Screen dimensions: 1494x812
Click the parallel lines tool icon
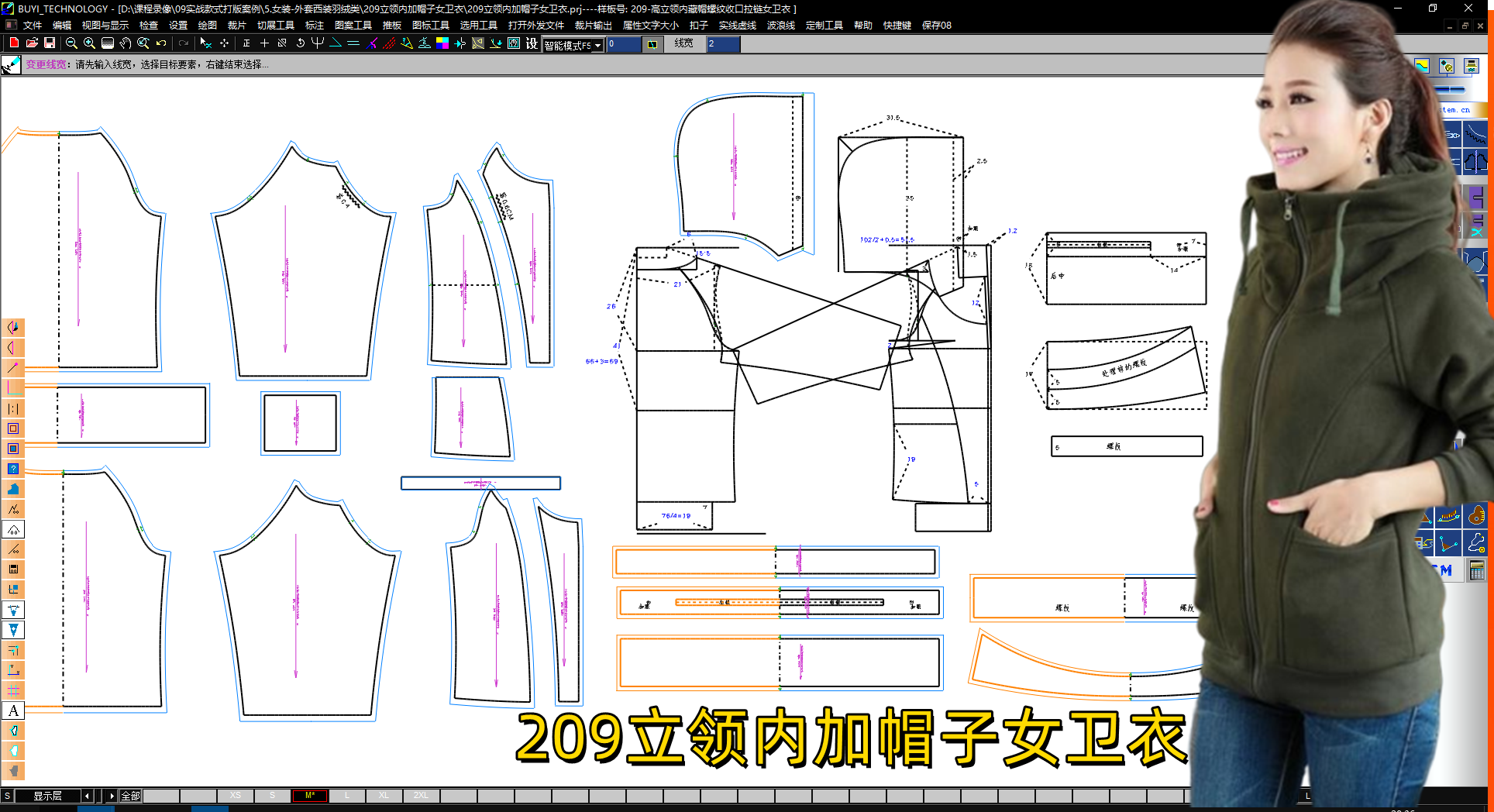coord(353,43)
